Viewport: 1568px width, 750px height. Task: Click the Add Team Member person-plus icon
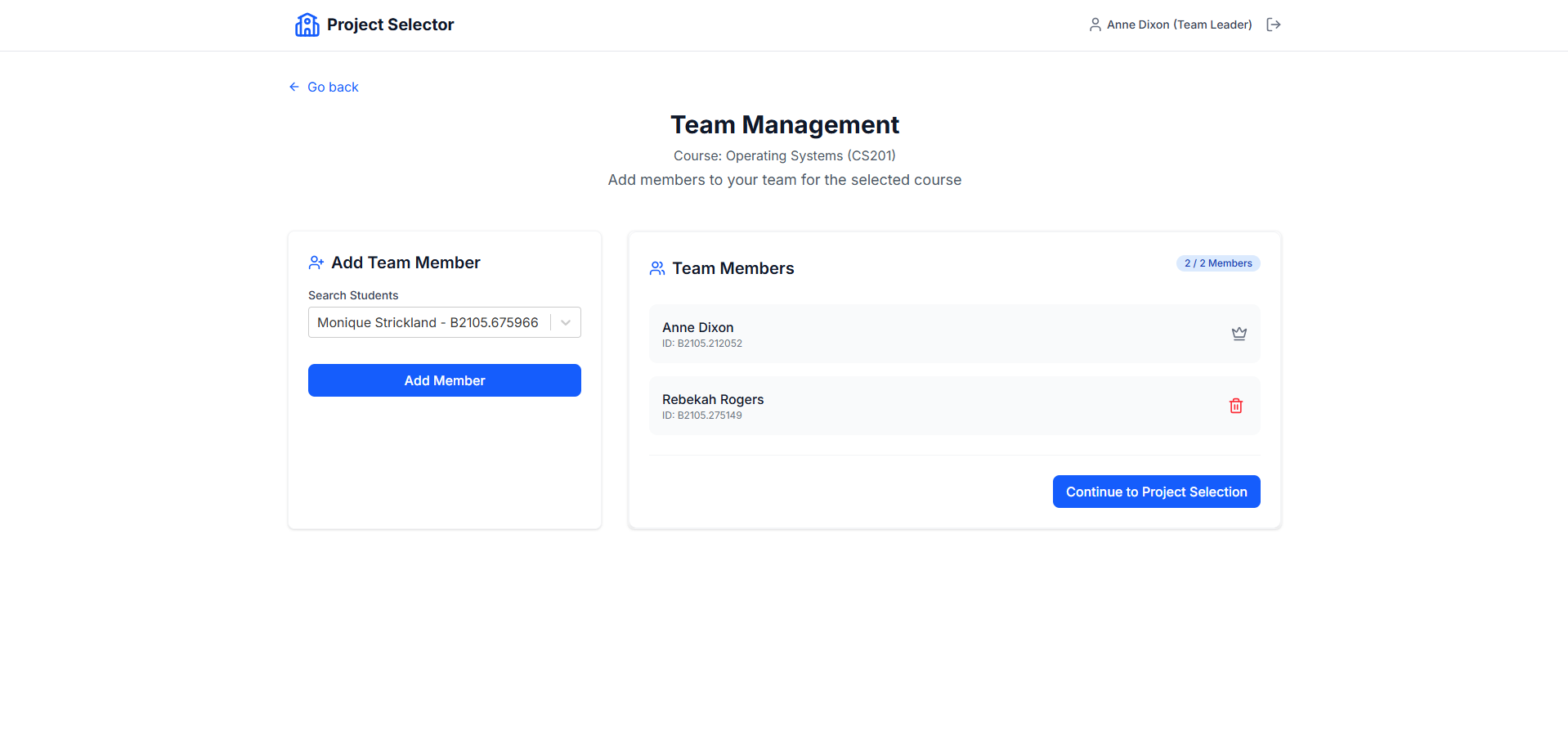coord(316,263)
